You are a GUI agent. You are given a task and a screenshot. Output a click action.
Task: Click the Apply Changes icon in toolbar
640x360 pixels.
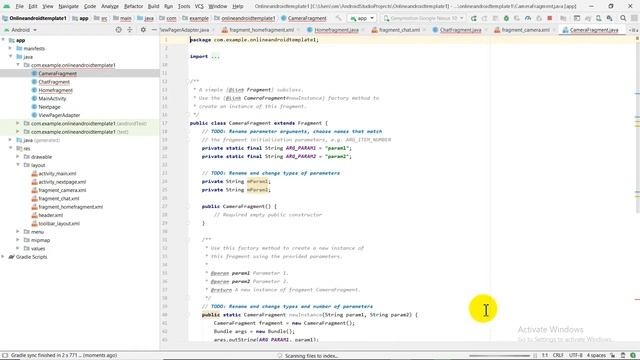(484, 18)
